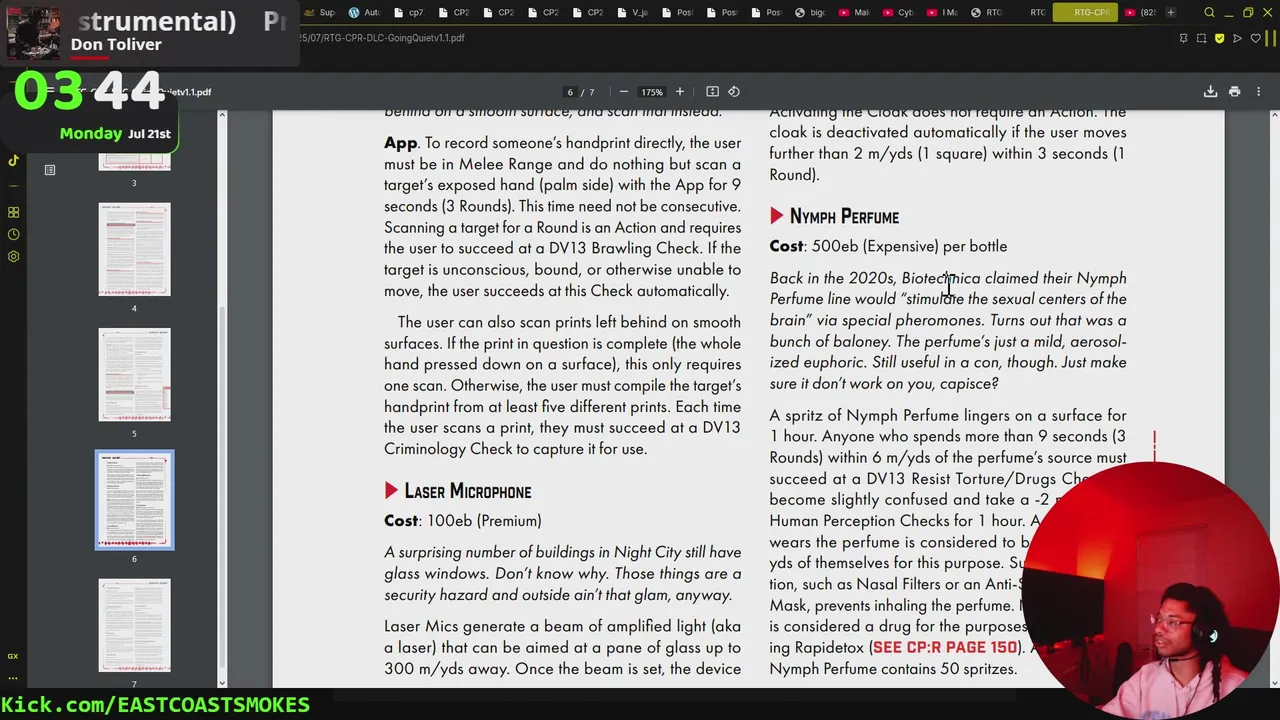Take a snapshot with the dashed-square icon
The image size is (1280, 720).
tap(1201, 38)
